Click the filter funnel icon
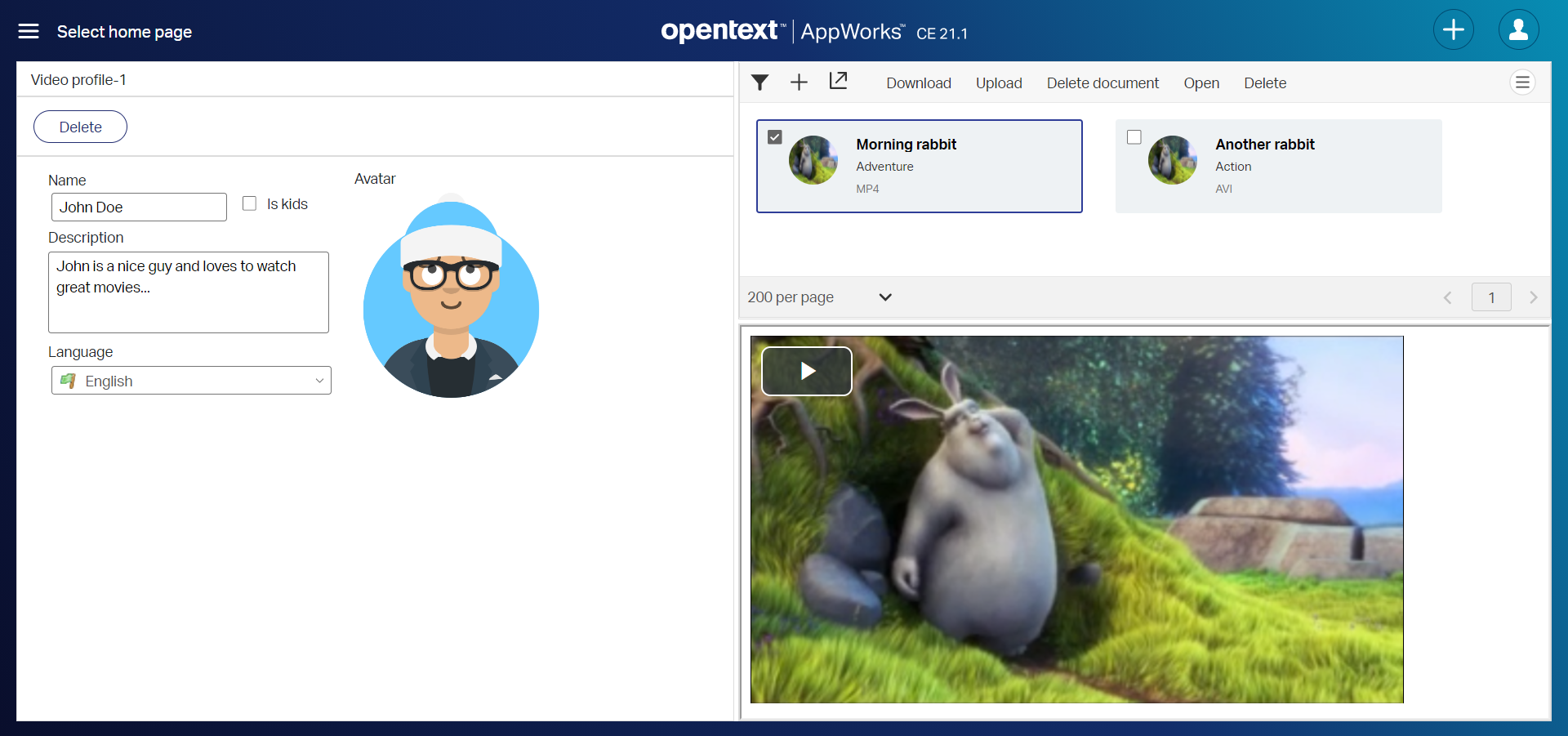Viewport: 1568px width, 736px height. (759, 83)
